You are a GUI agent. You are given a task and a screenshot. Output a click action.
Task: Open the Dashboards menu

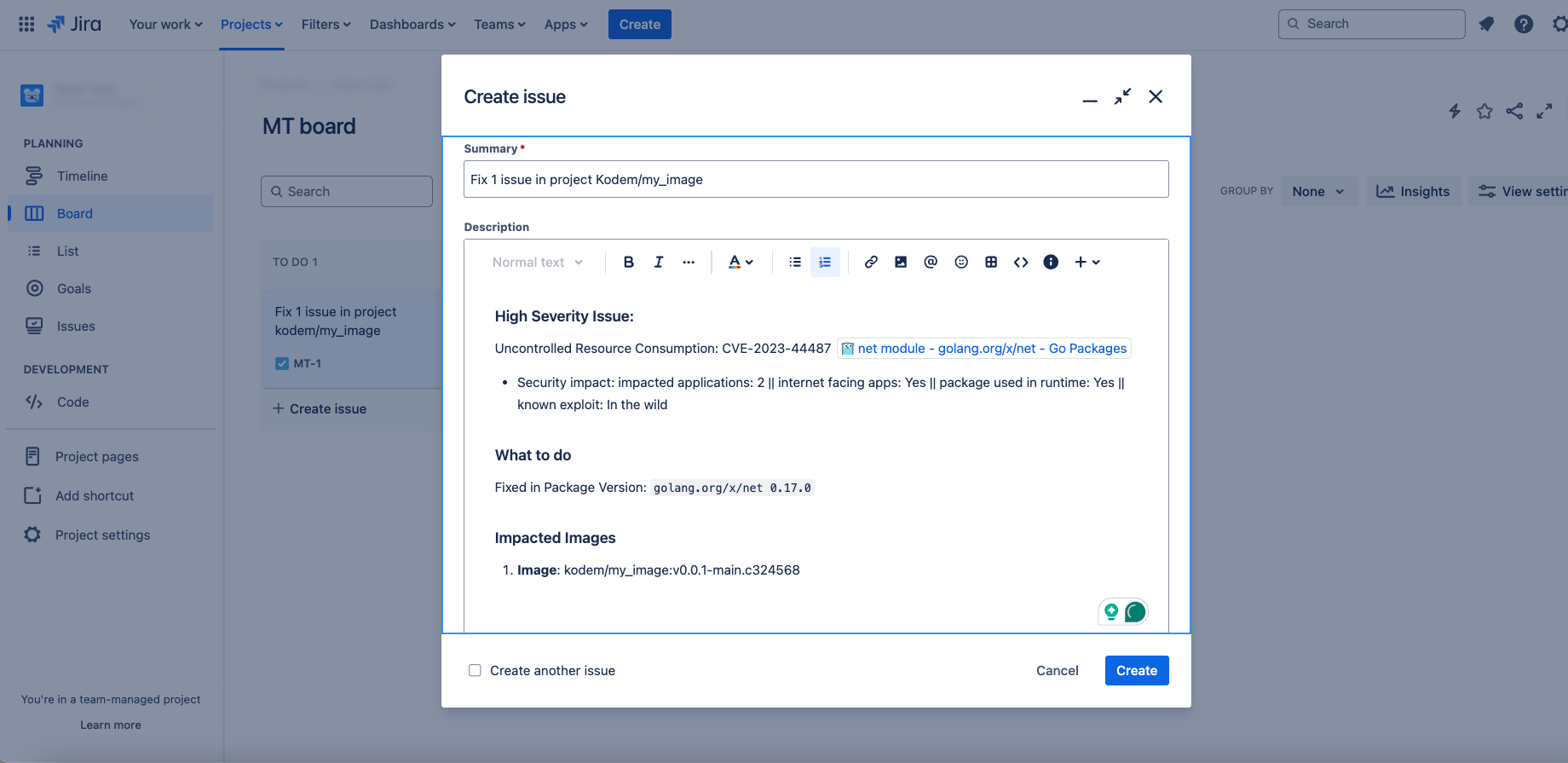(412, 24)
